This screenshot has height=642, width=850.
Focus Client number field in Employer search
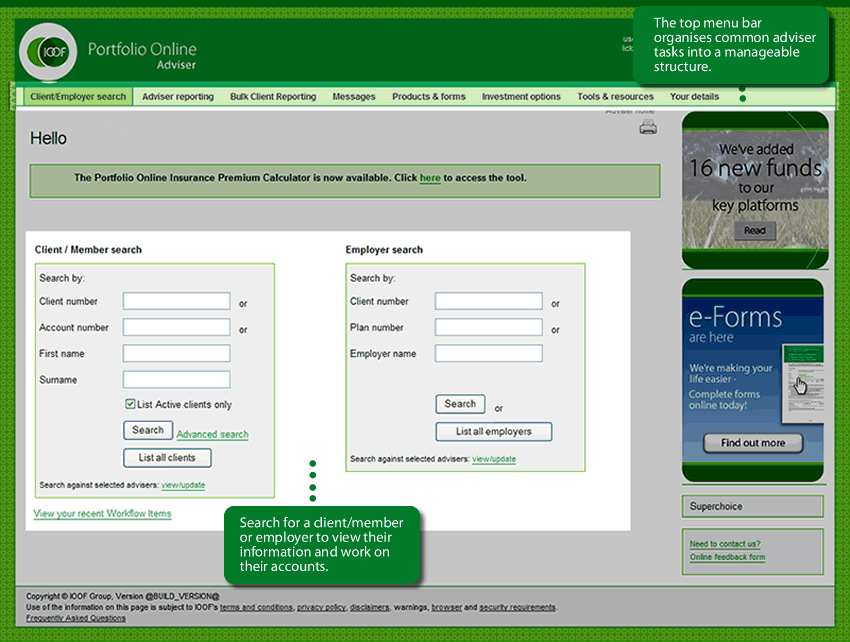[489, 301]
